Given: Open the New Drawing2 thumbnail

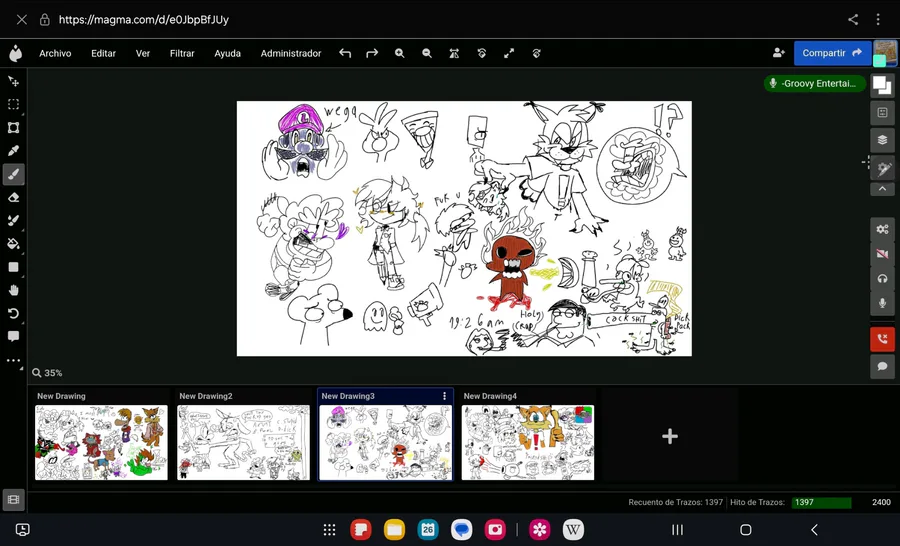Looking at the screenshot, I should (x=243, y=442).
